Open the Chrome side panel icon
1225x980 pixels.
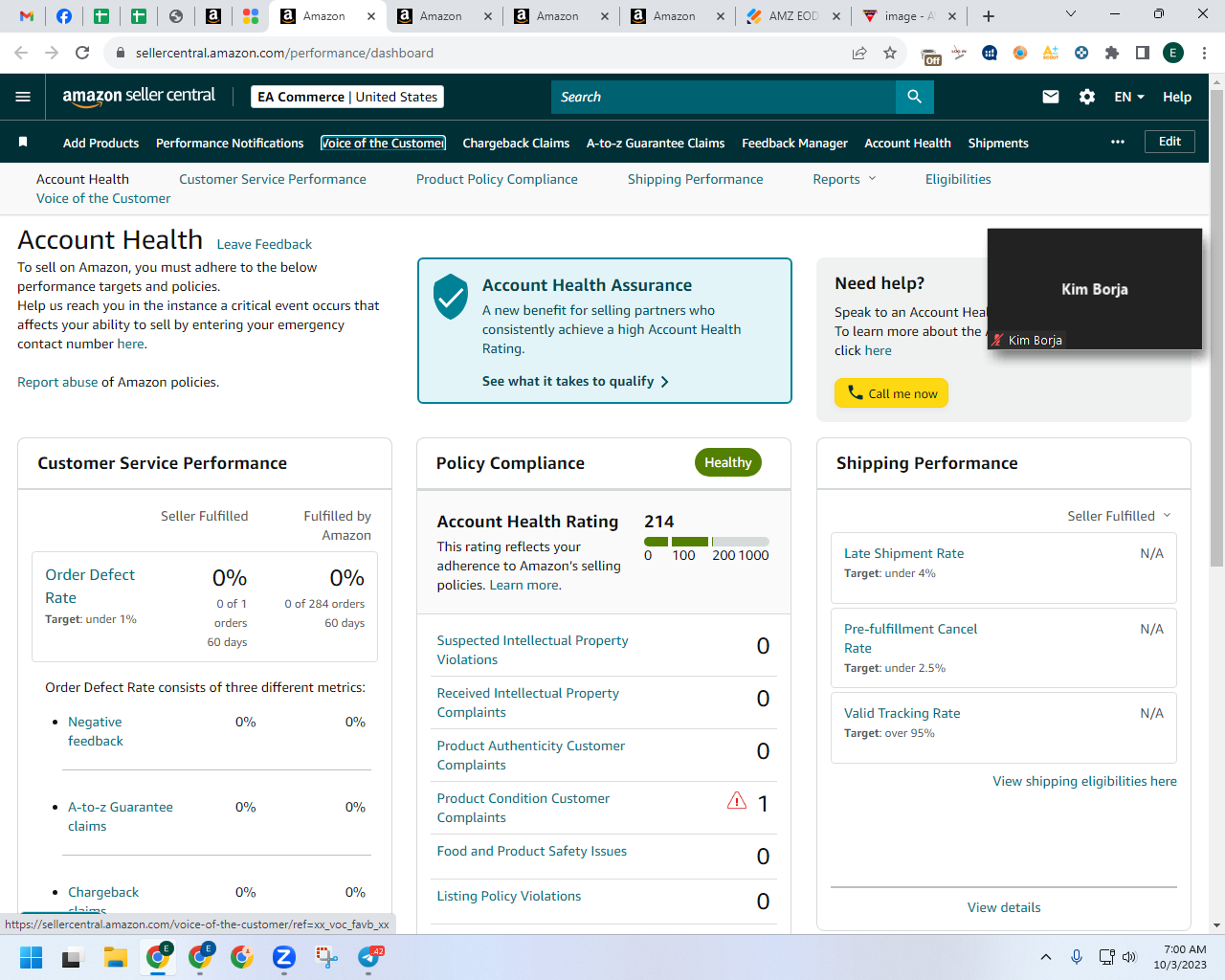point(1143,53)
